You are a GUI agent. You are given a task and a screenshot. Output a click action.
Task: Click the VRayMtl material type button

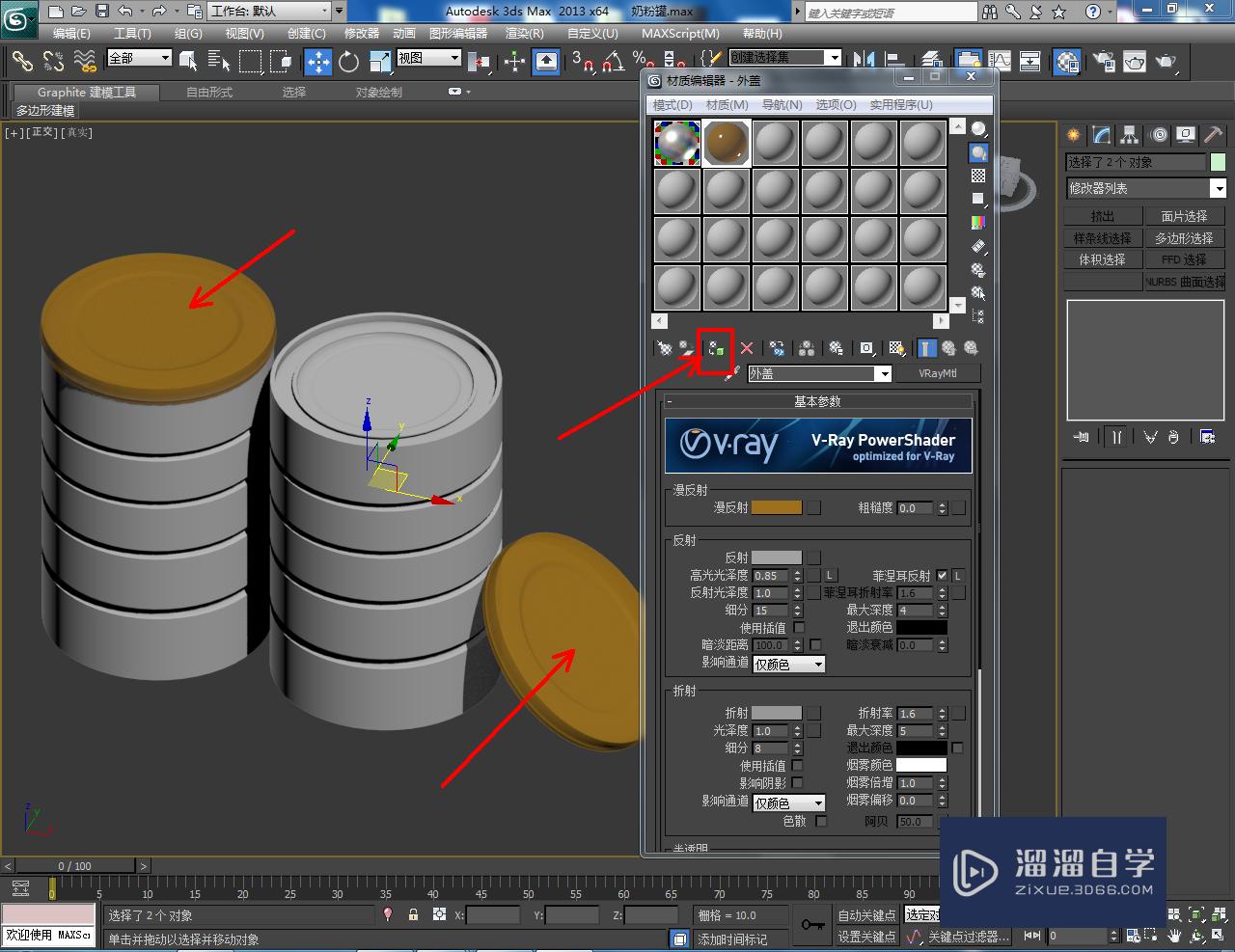937,373
